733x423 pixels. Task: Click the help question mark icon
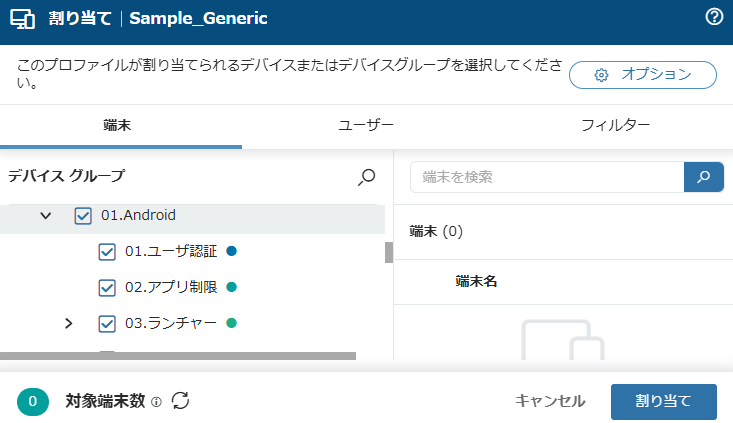coord(714,18)
